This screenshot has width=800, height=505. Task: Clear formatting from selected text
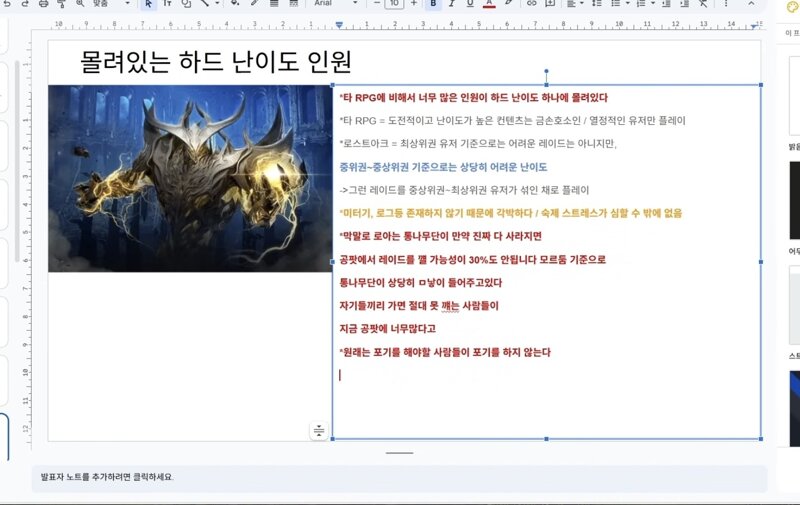pos(704,4)
